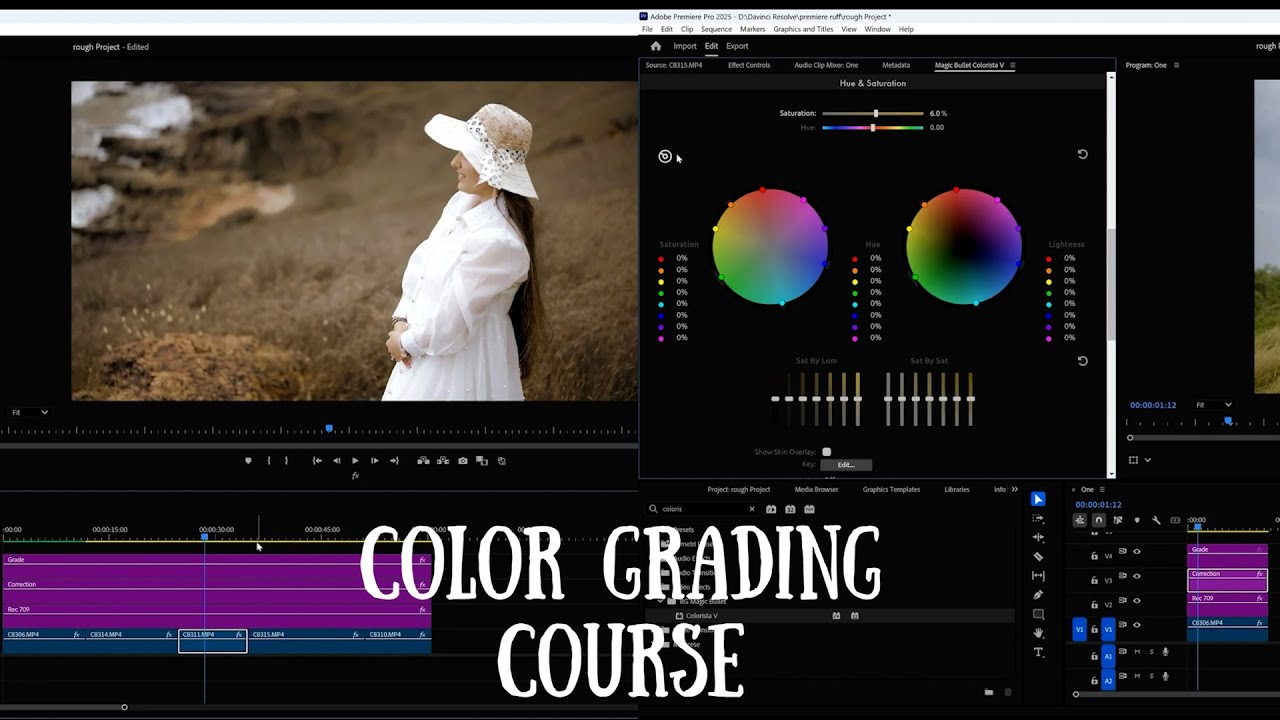1280x720 pixels.
Task: Click timeline wrench settings icon
Action: (x=1156, y=520)
